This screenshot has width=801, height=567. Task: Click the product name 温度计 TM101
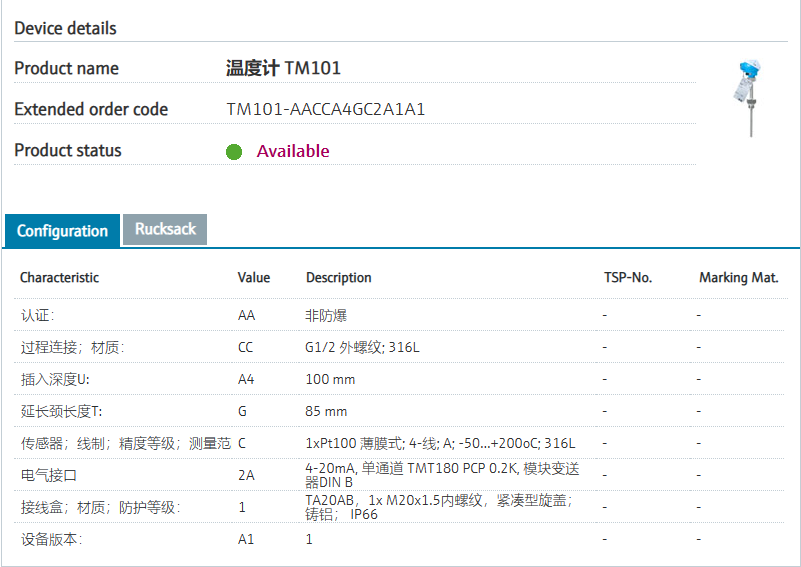point(284,68)
